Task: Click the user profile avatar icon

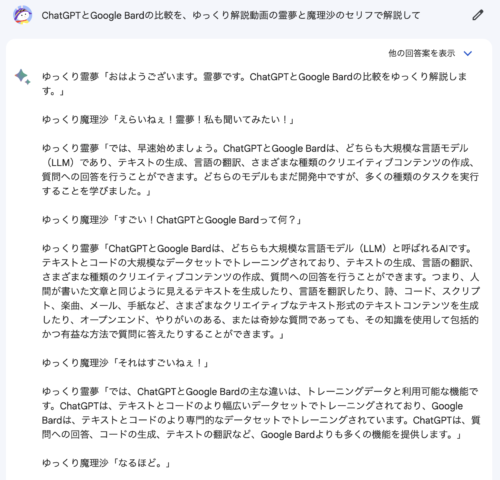Action: pyautogui.click(x=22, y=15)
